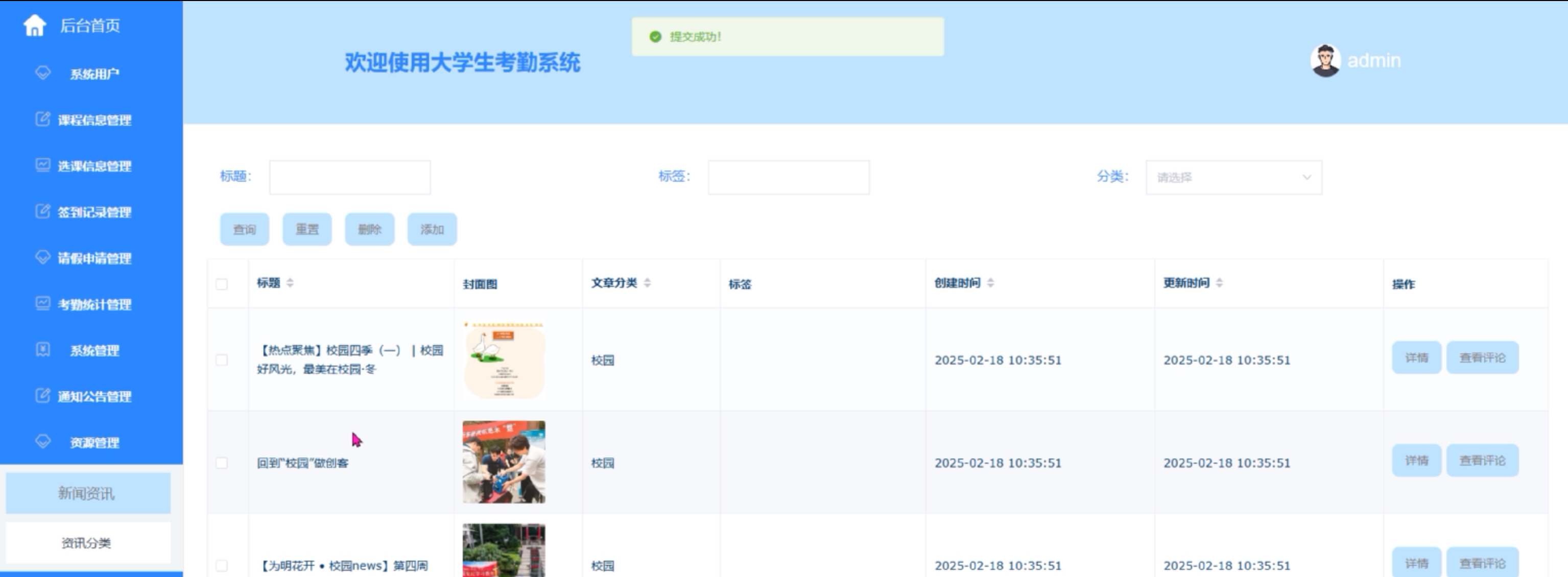Click 查看评论 for the first article
Viewport: 1568px width, 577px height.
[x=1482, y=358]
